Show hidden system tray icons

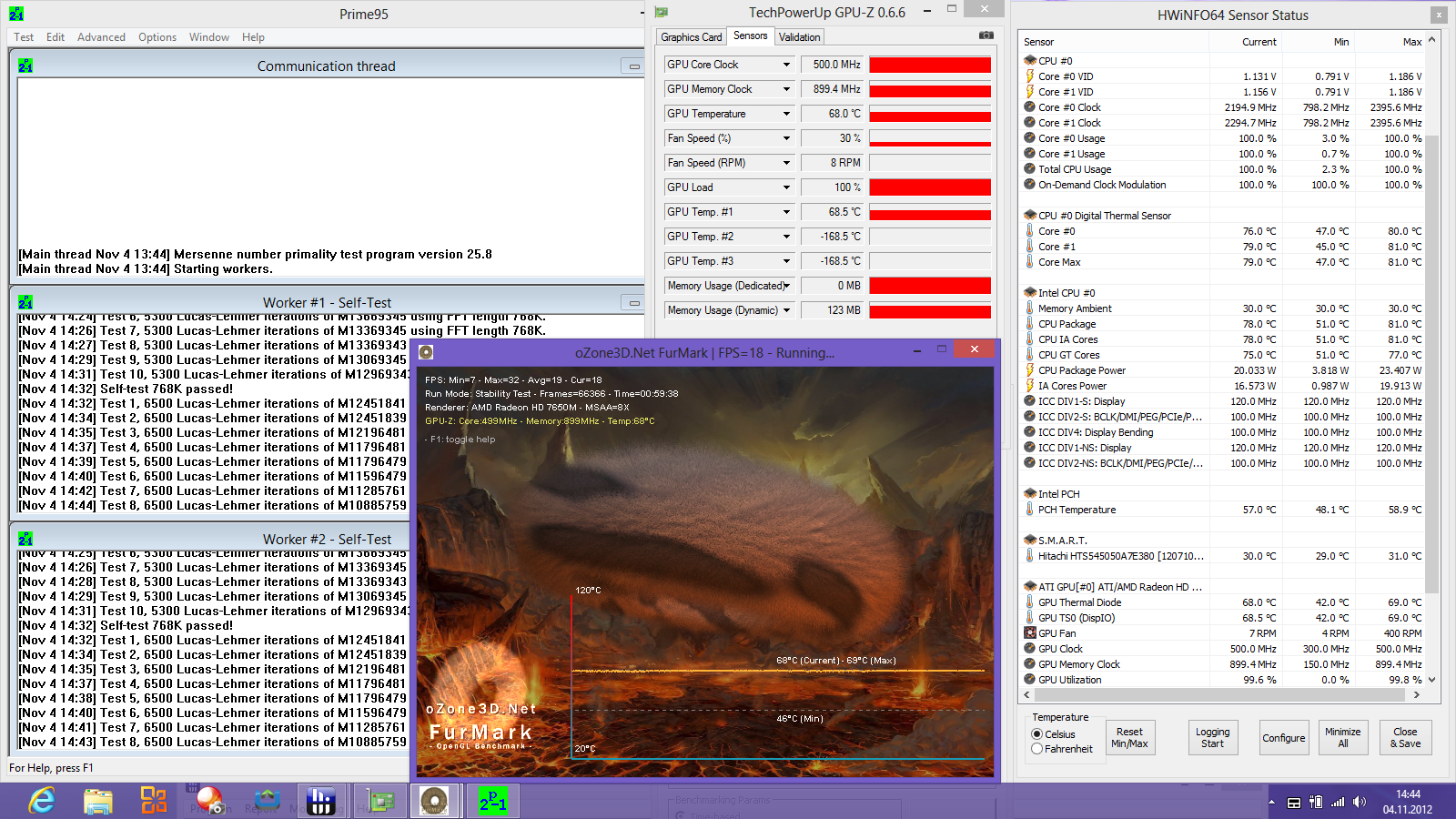tap(1271, 802)
